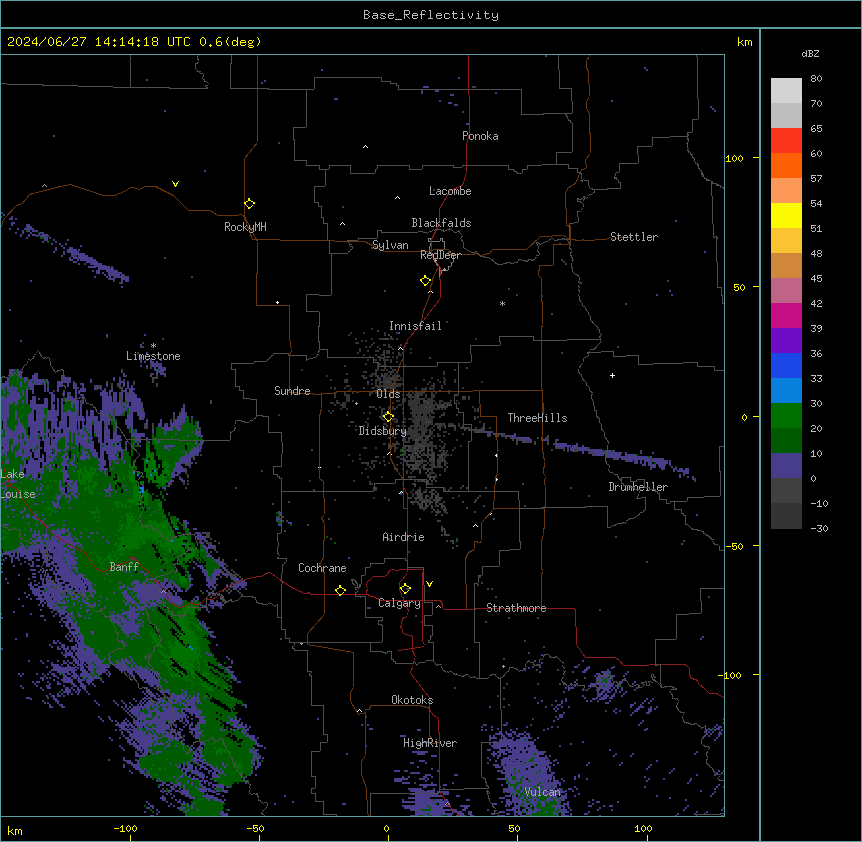The image size is (862, 842).
Task: Click the Drumheller label
Action: (x=638, y=487)
